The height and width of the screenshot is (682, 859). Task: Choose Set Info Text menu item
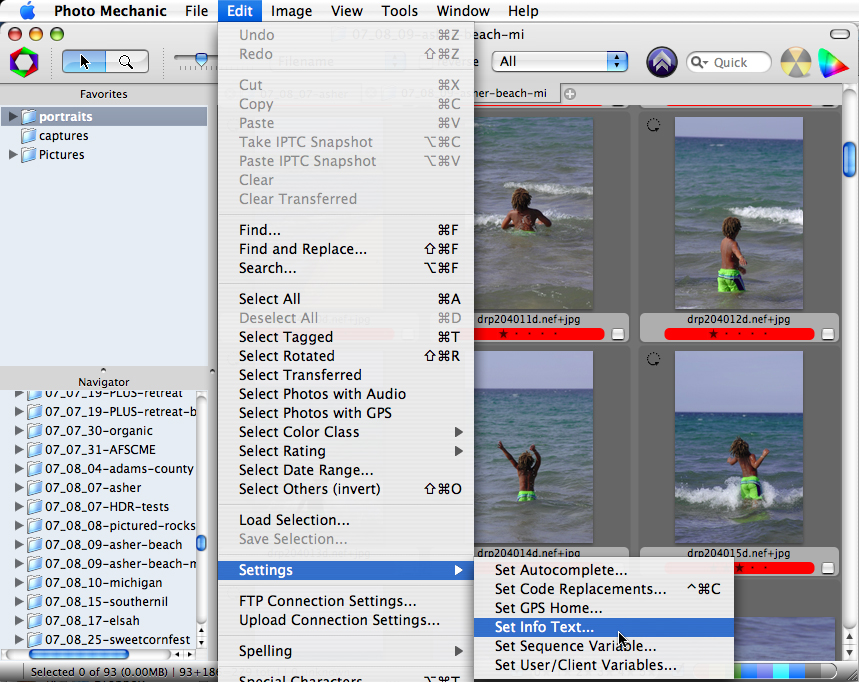point(604,627)
